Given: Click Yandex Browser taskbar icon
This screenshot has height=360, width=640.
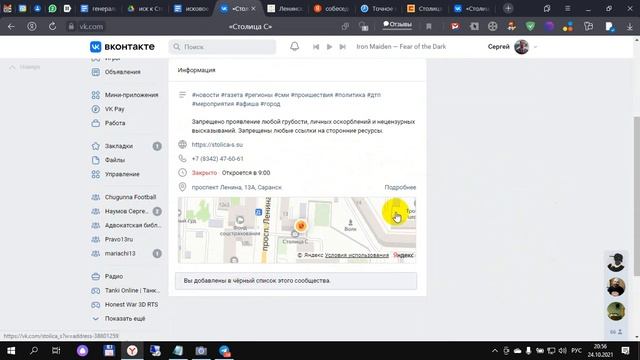Looking at the screenshot, I should 132,351.
